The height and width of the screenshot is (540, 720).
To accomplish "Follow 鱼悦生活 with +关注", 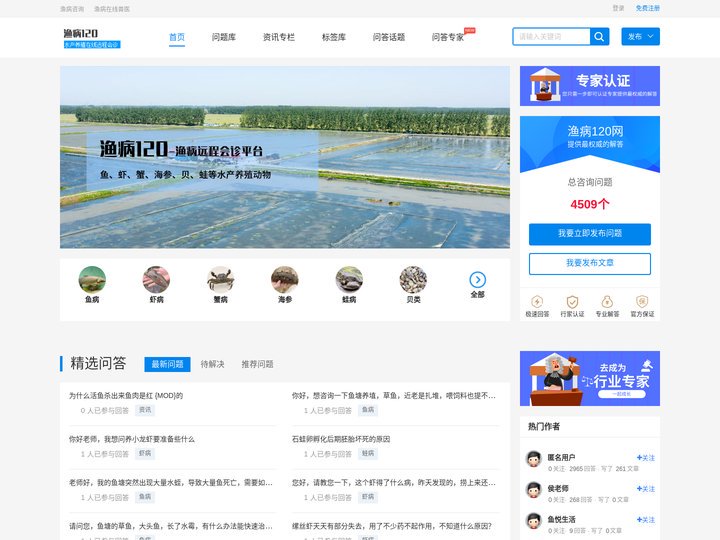I will coord(646,519).
